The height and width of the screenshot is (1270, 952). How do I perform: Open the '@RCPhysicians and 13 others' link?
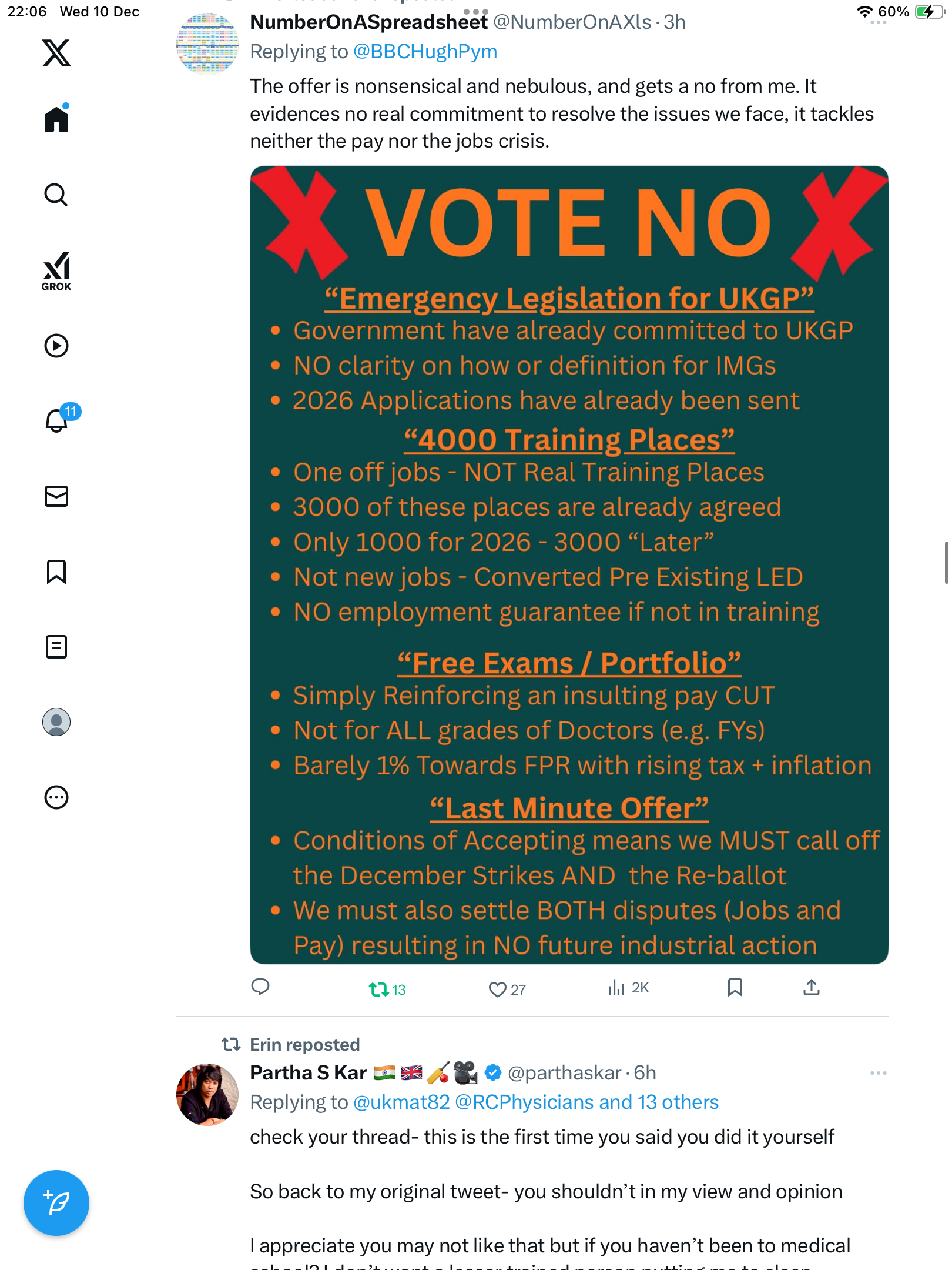click(x=586, y=1102)
